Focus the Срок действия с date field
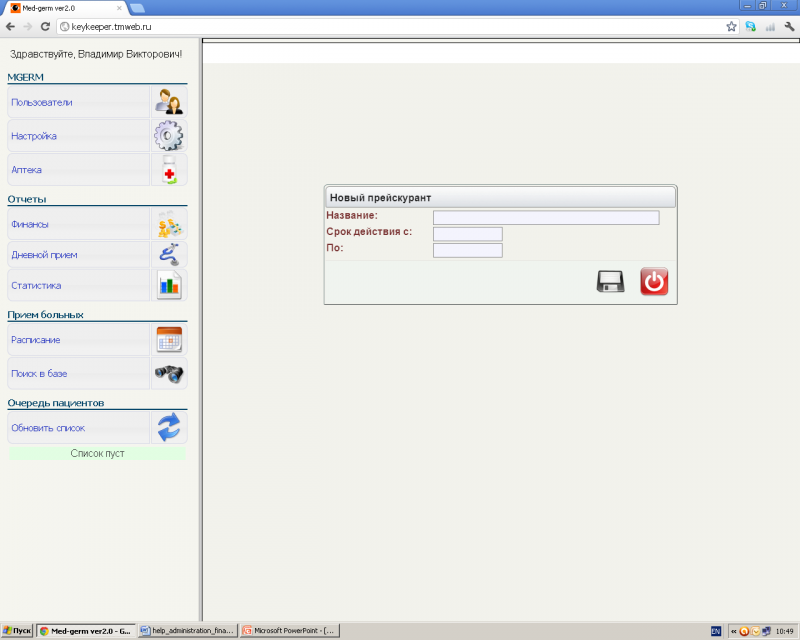This screenshot has width=800, height=640. [467, 234]
